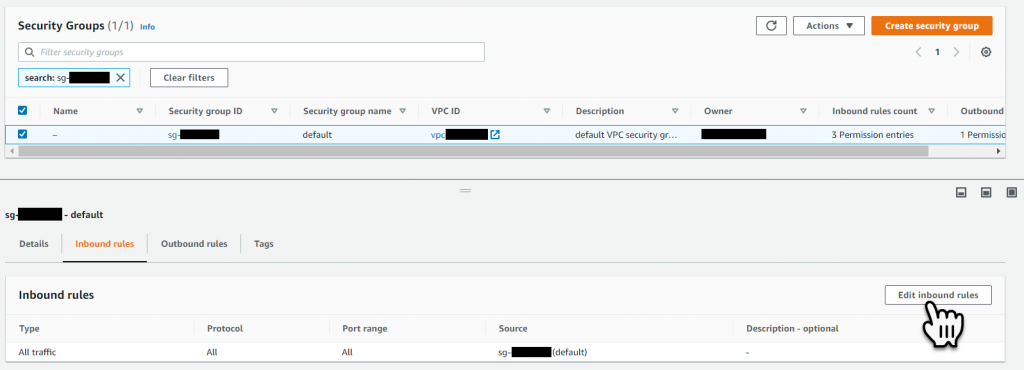The height and width of the screenshot is (370, 1024).
Task: Open VPC external link icon
Action: (495, 135)
